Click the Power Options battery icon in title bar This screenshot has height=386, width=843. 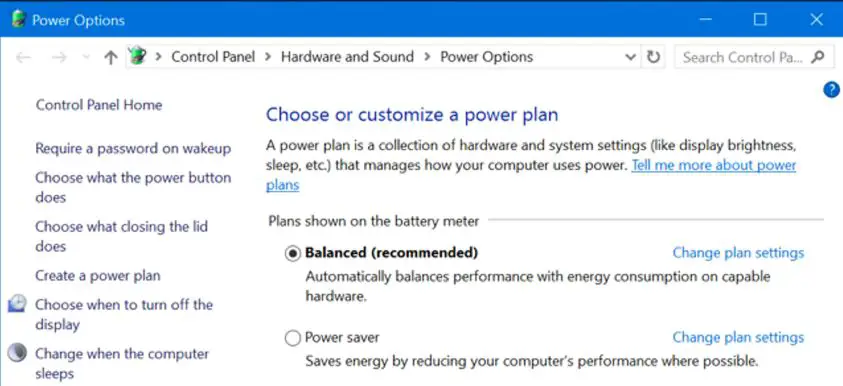[x=18, y=20]
